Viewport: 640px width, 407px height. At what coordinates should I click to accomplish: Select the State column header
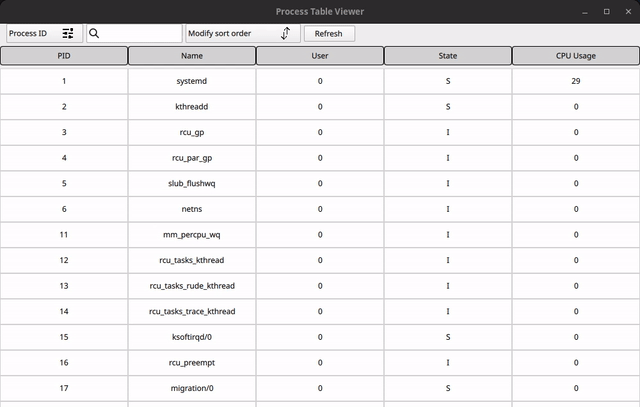point(448,56)
